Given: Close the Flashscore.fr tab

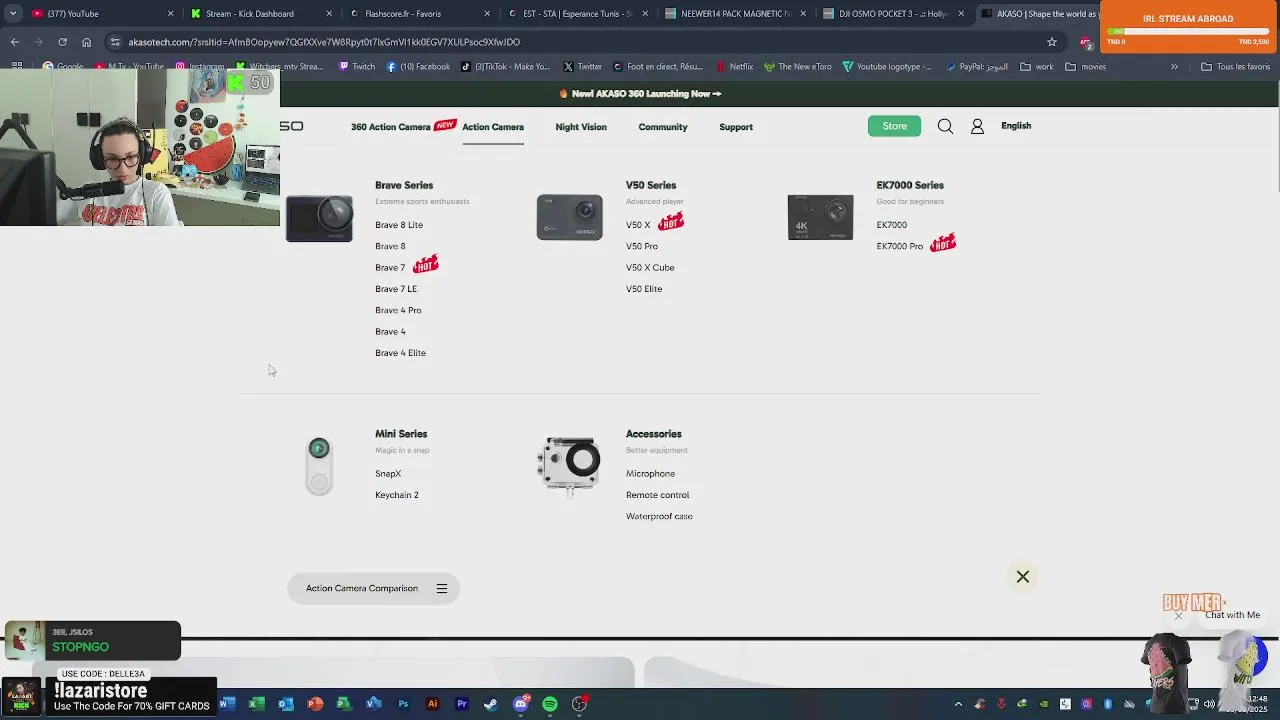Looking at the screenshot, I should [487, 14].
